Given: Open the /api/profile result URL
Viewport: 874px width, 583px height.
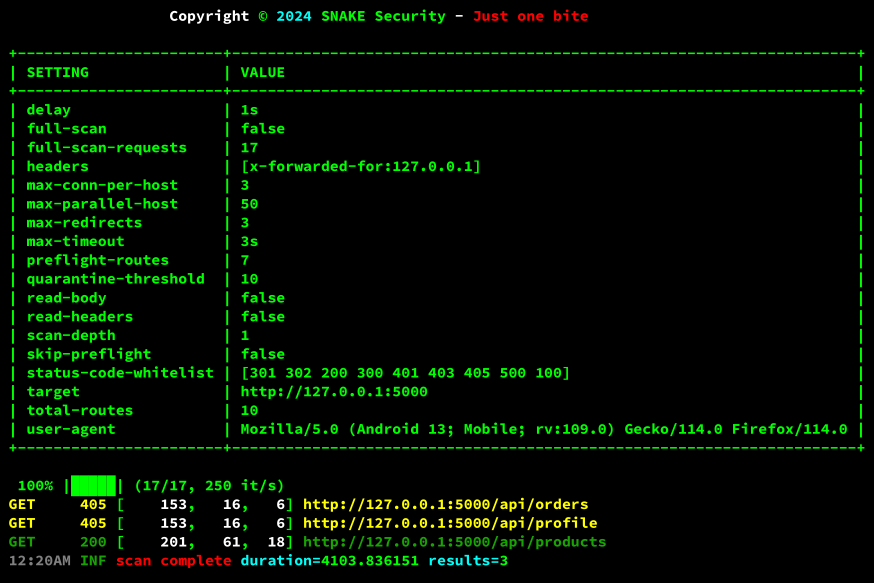Looking at the screenshot, I should [450, 523].
